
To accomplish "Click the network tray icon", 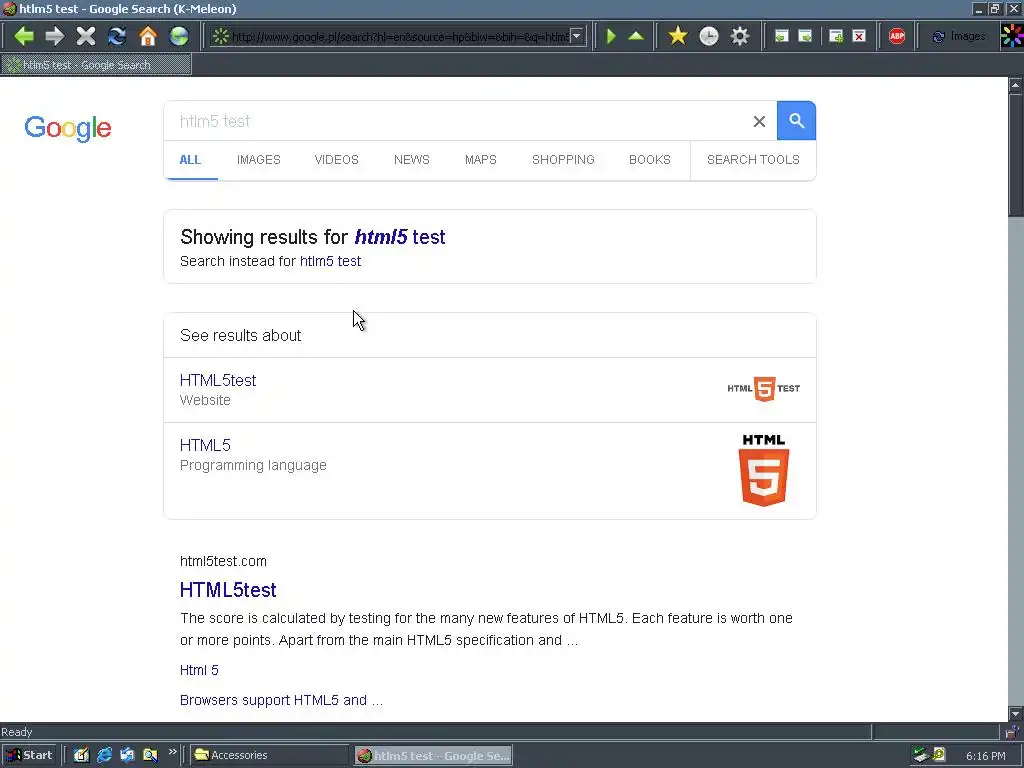I will pos(921,755).
